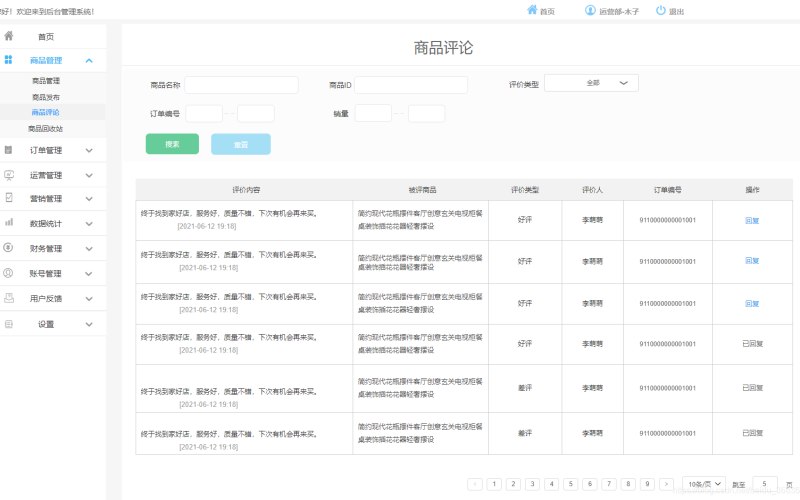Viewport: 800px width, 500px height.
Task: Click the user avatar icon for 运营部-木子
Action: [590, 10]
